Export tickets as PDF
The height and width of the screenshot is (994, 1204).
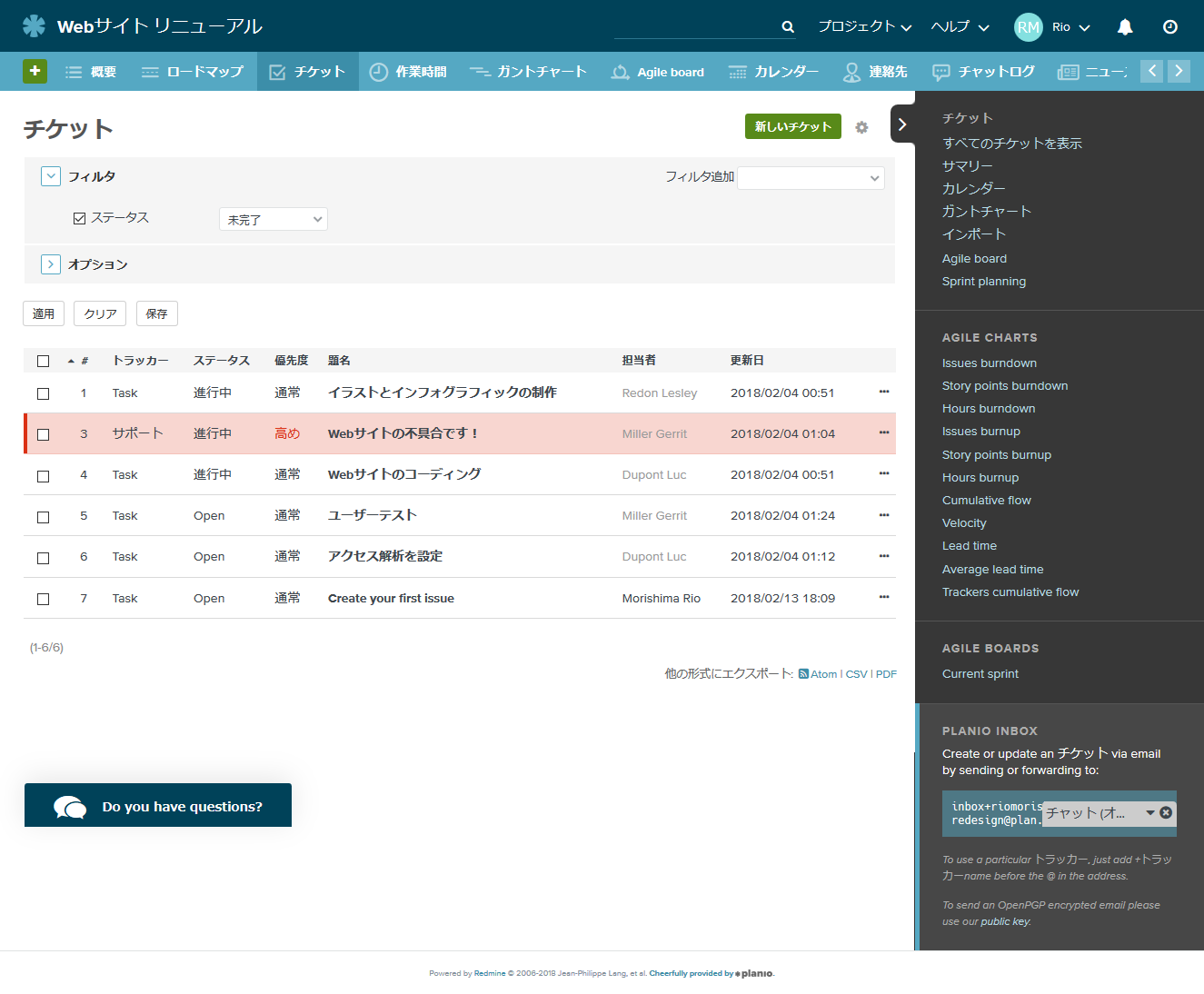pyautogui.click(x=886, y=674)
